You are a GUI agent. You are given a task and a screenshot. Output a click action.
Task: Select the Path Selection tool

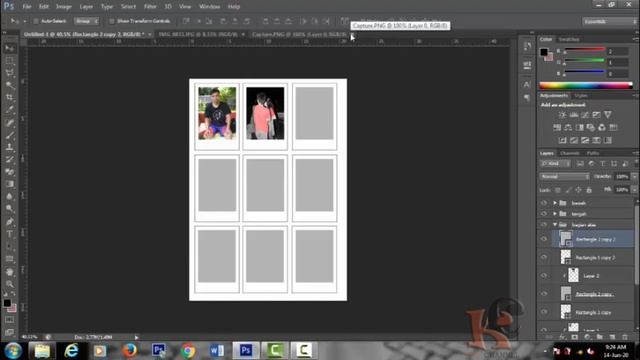tap(9, 246)
